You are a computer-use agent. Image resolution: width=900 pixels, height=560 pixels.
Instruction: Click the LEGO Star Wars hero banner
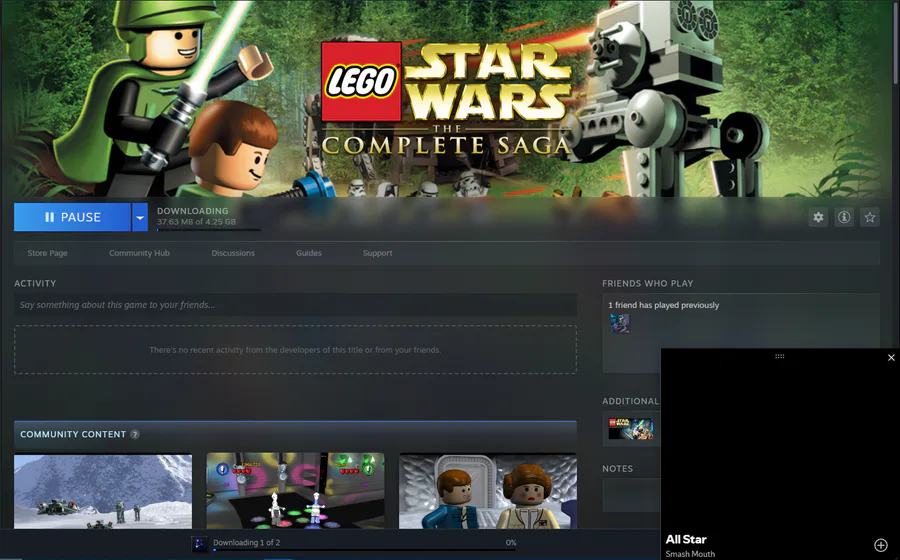pos(448,99)
